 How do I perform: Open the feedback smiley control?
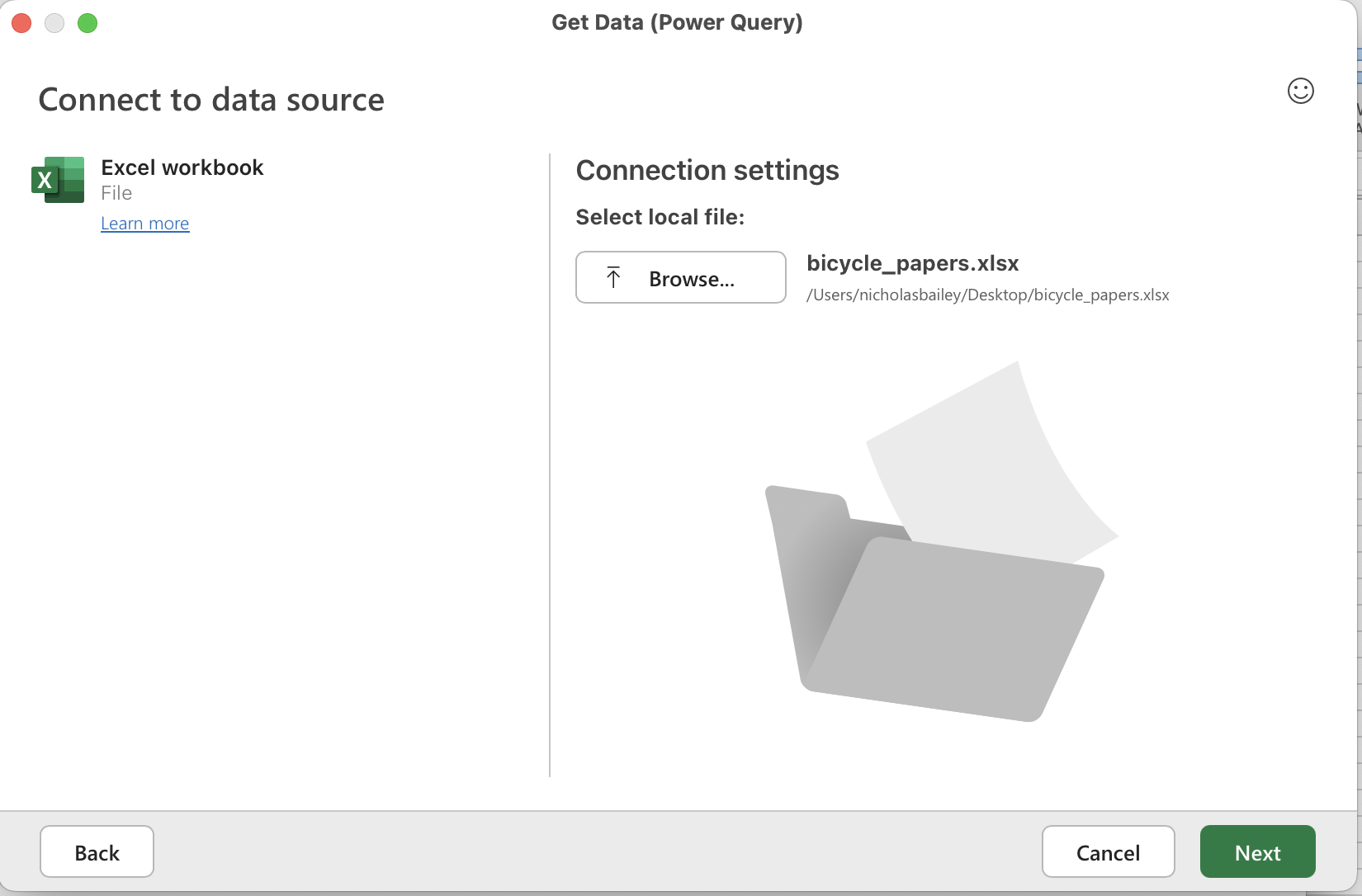tap(1300, 91)
